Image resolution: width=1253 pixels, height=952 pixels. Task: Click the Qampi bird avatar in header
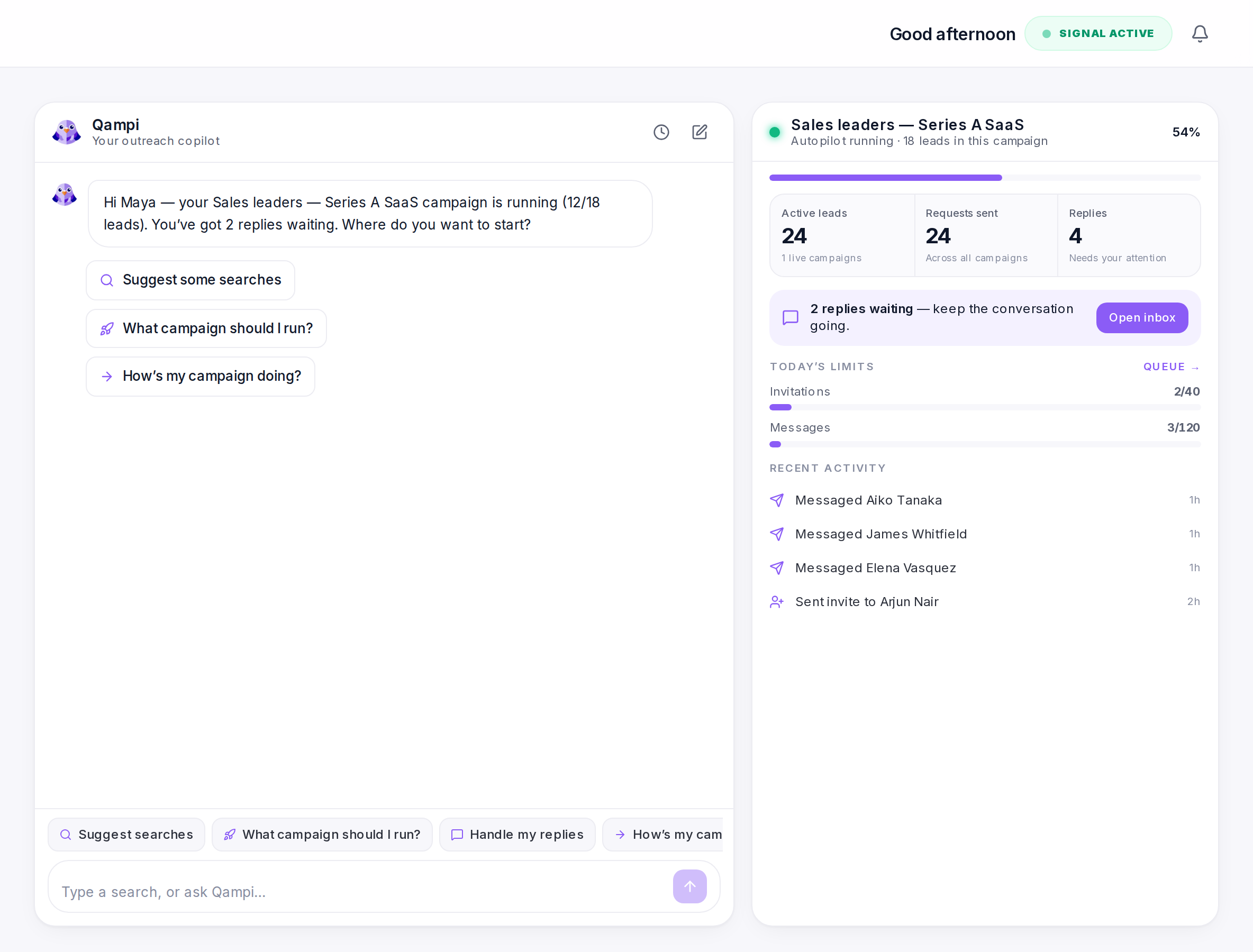(x=66, y=132)
